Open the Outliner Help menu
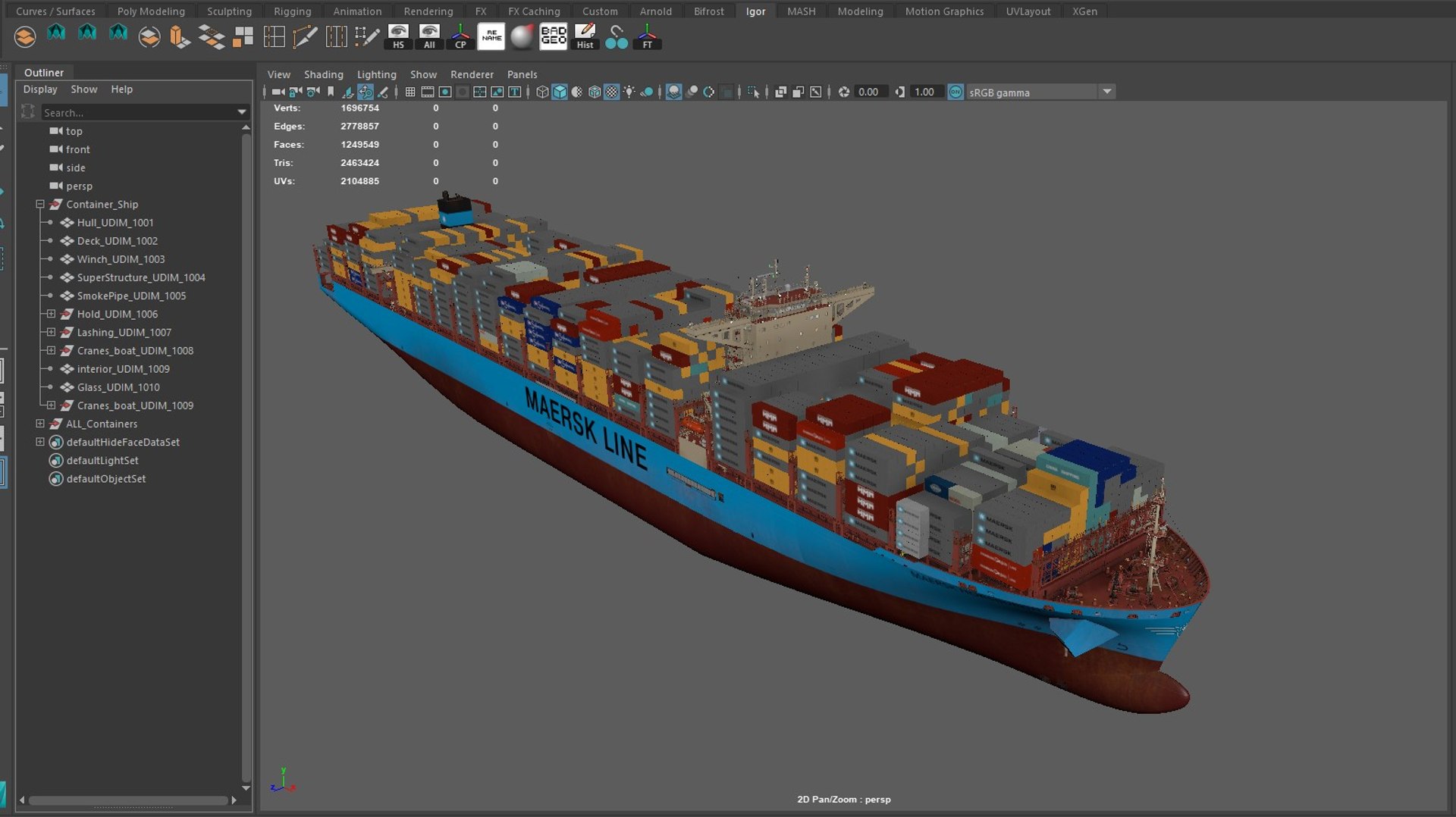 pos(121,89)
